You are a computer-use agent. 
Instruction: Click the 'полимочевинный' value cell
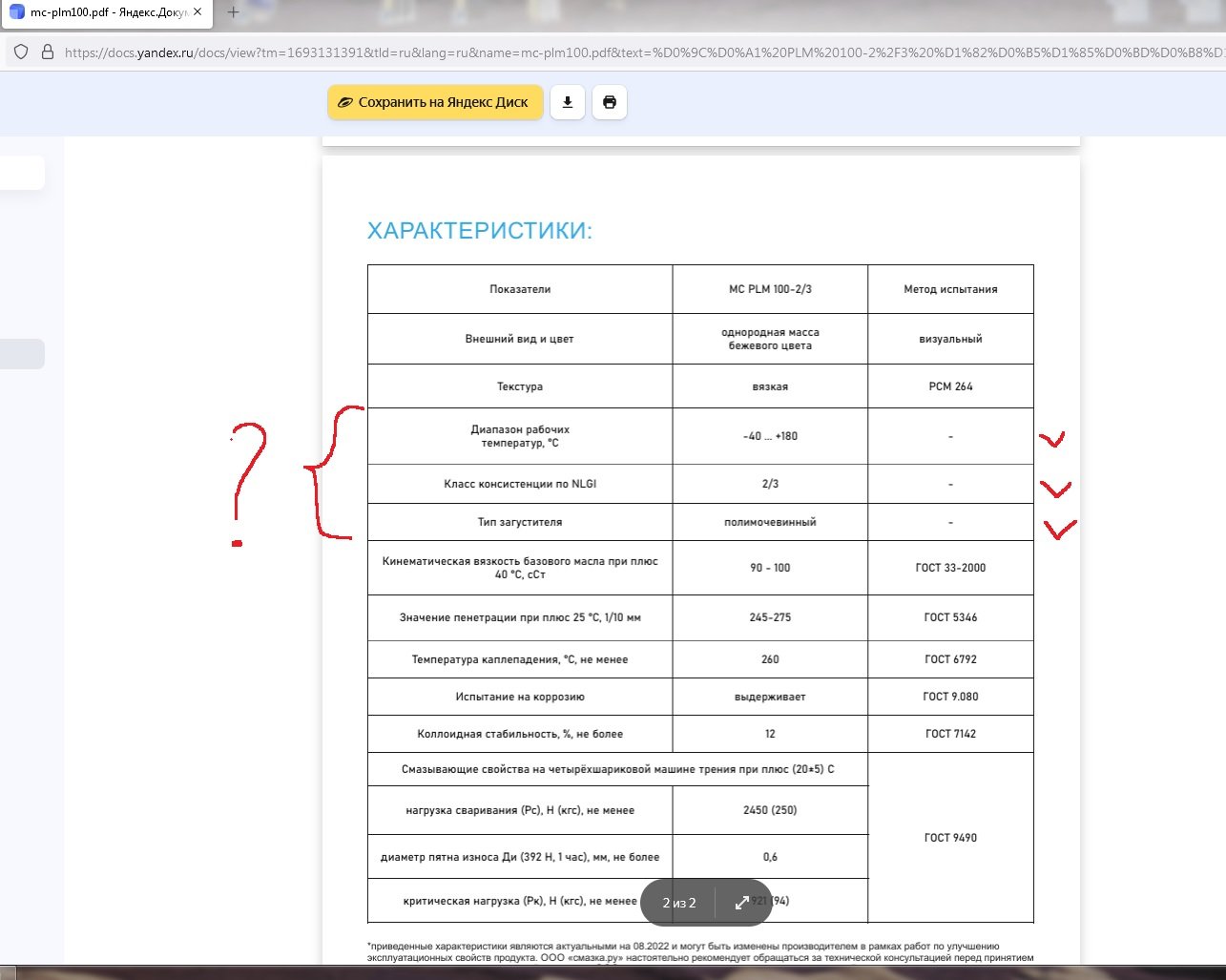click(770, 522)
